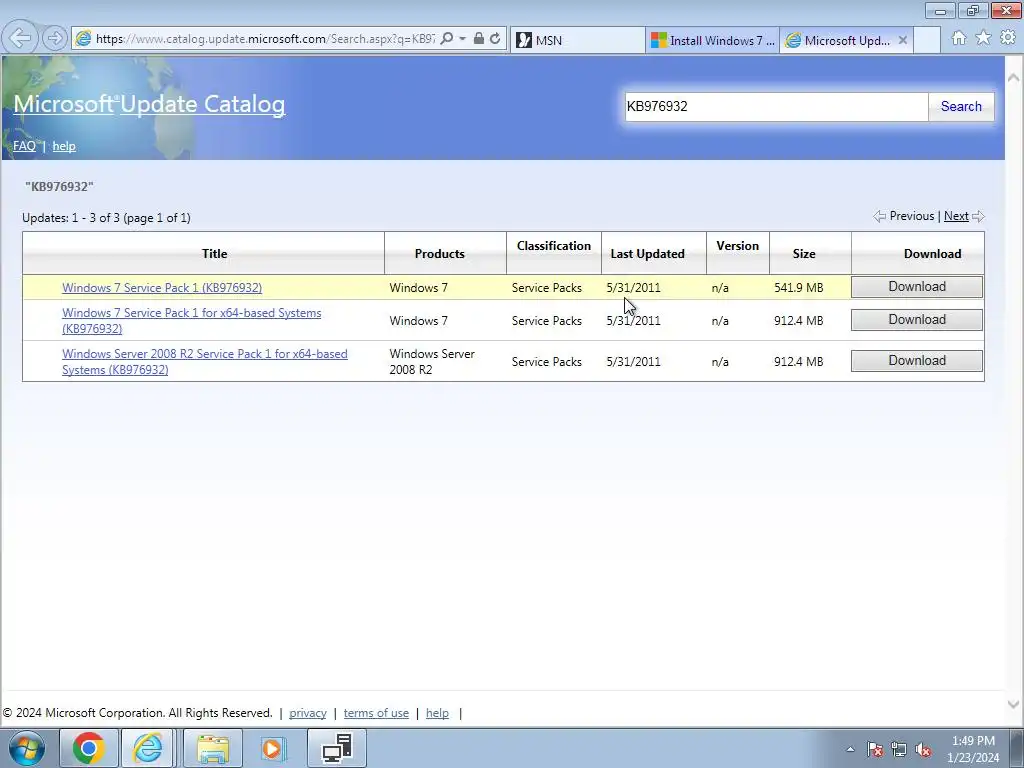This screenshot has height=768, width=1024.
Task: Open the help link under the catalog title
Action: (64, 146)
